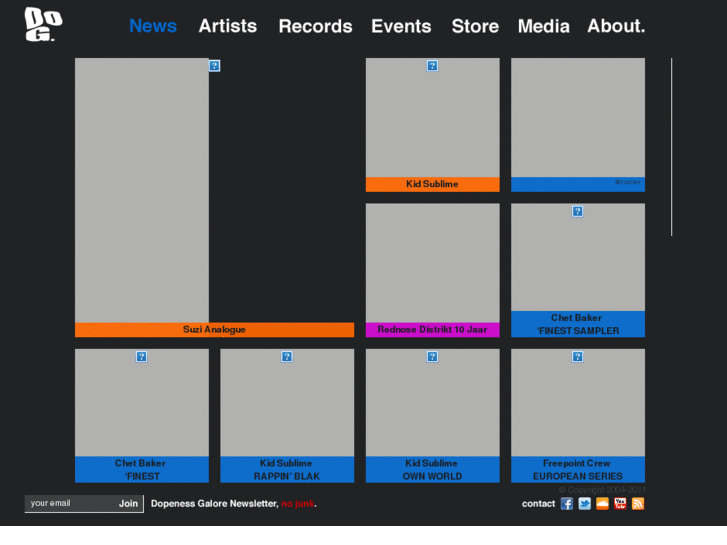Viewport: 727px width, 545px height.
Task: Open the RSS feed icon
Action: [x=638, y=504]
